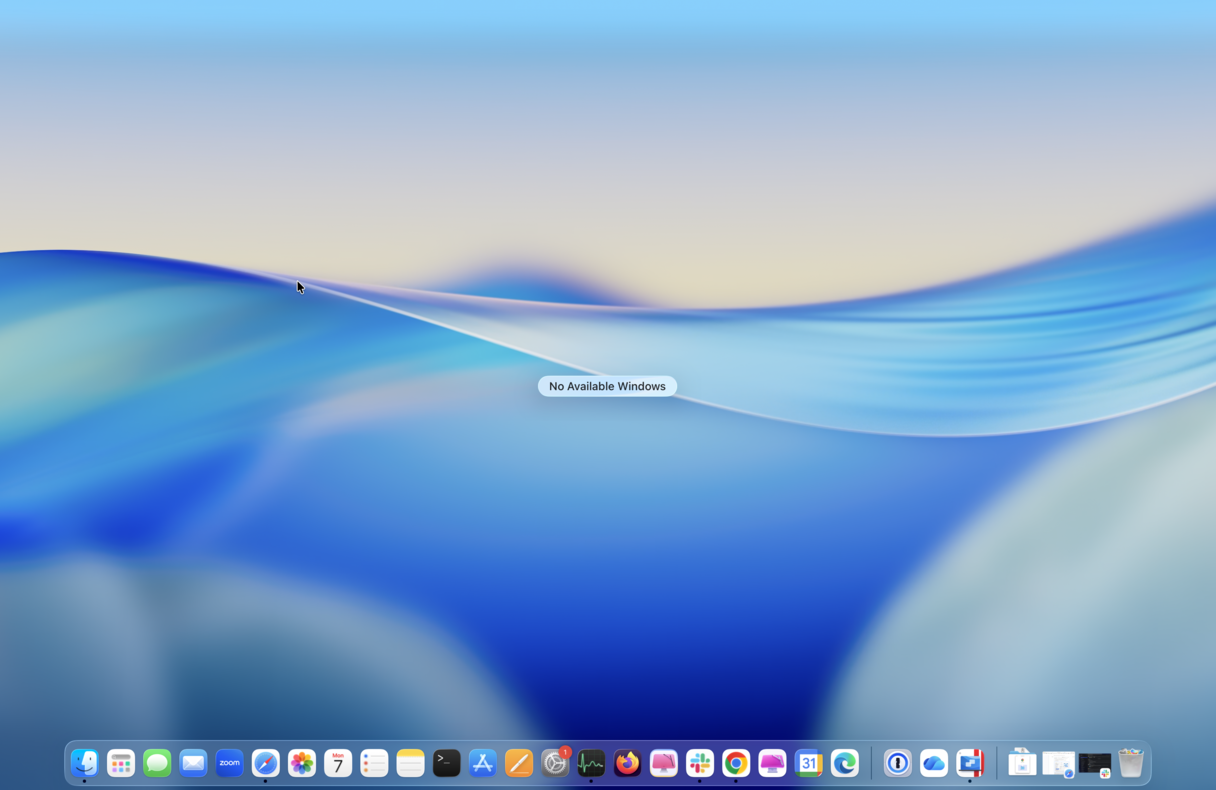This screenshot has height=790, width=1216.
Task: Open System Settings with red badge
Action: [x=555, y=763]
